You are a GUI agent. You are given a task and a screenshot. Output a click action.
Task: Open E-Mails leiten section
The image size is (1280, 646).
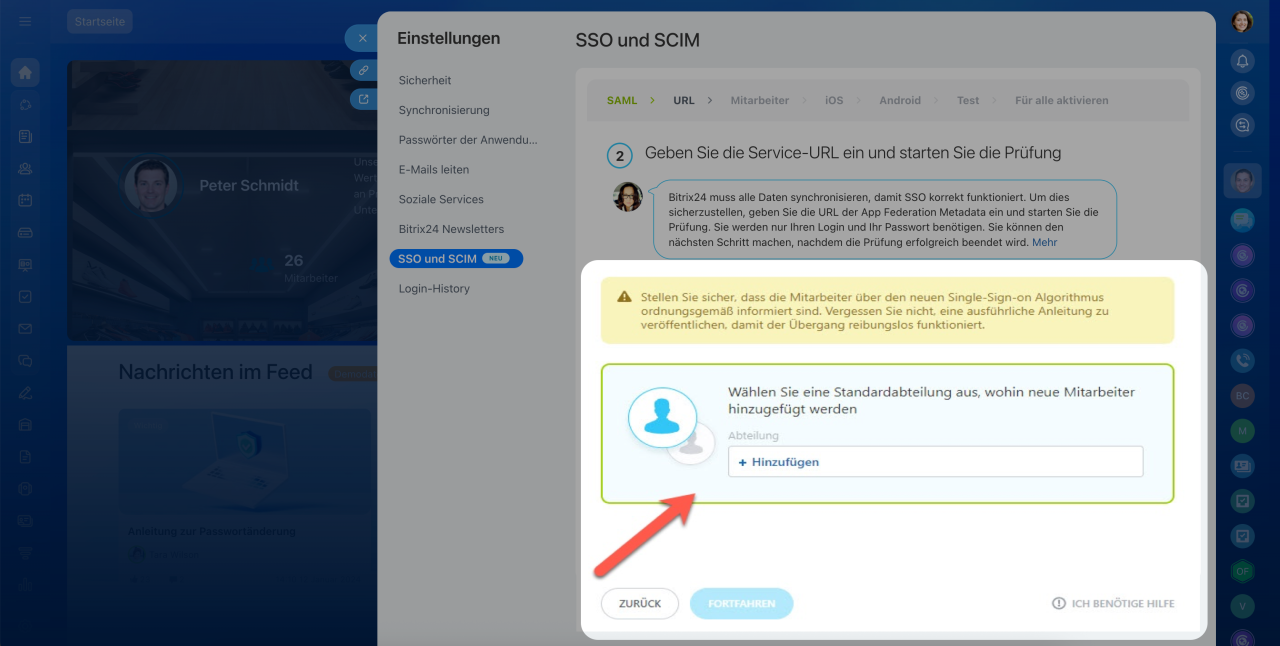pyautogui.click(x=434, y=170)
